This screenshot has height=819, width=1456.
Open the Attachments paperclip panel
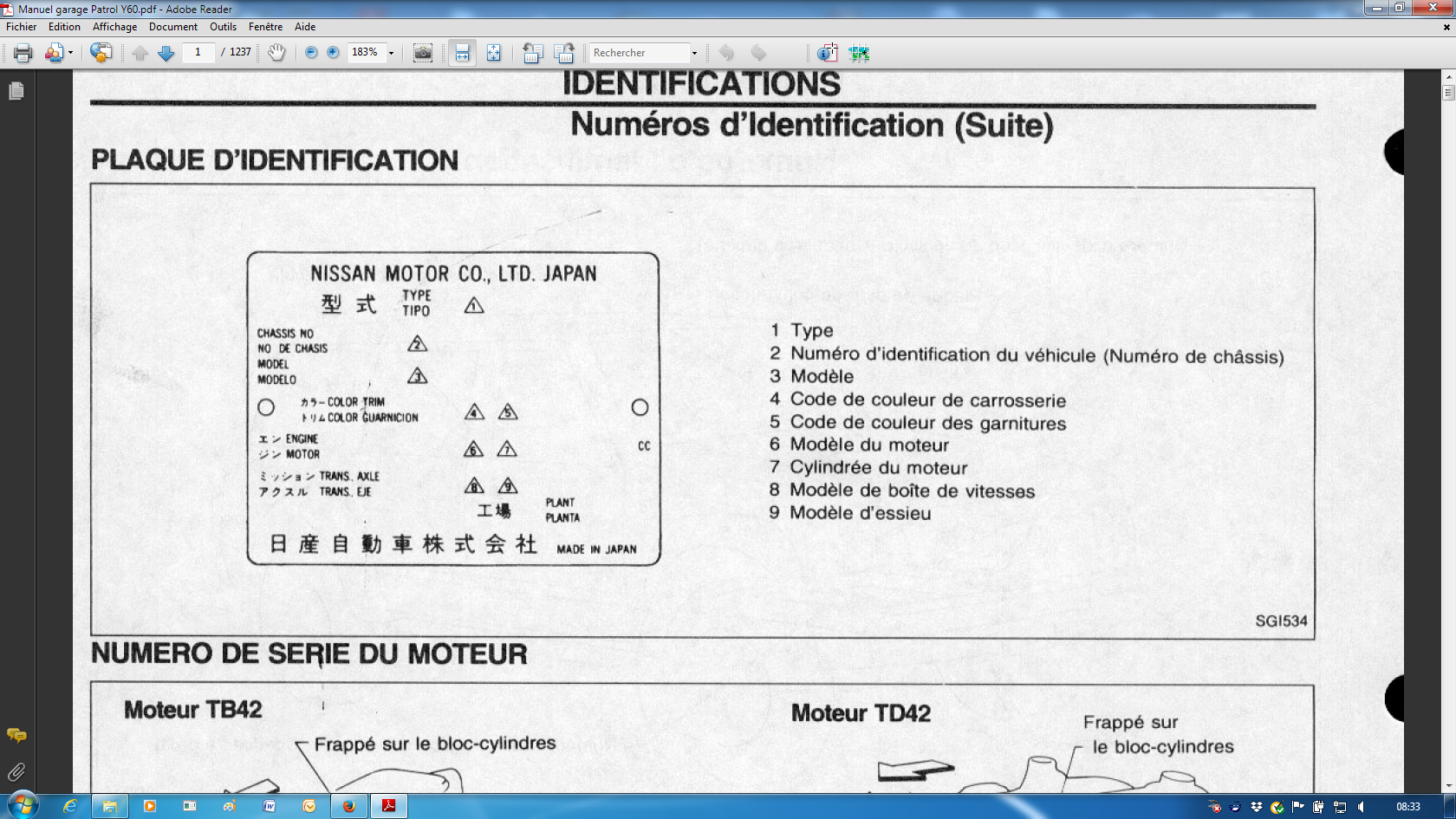pyautogui.click(x=16, y=771)
